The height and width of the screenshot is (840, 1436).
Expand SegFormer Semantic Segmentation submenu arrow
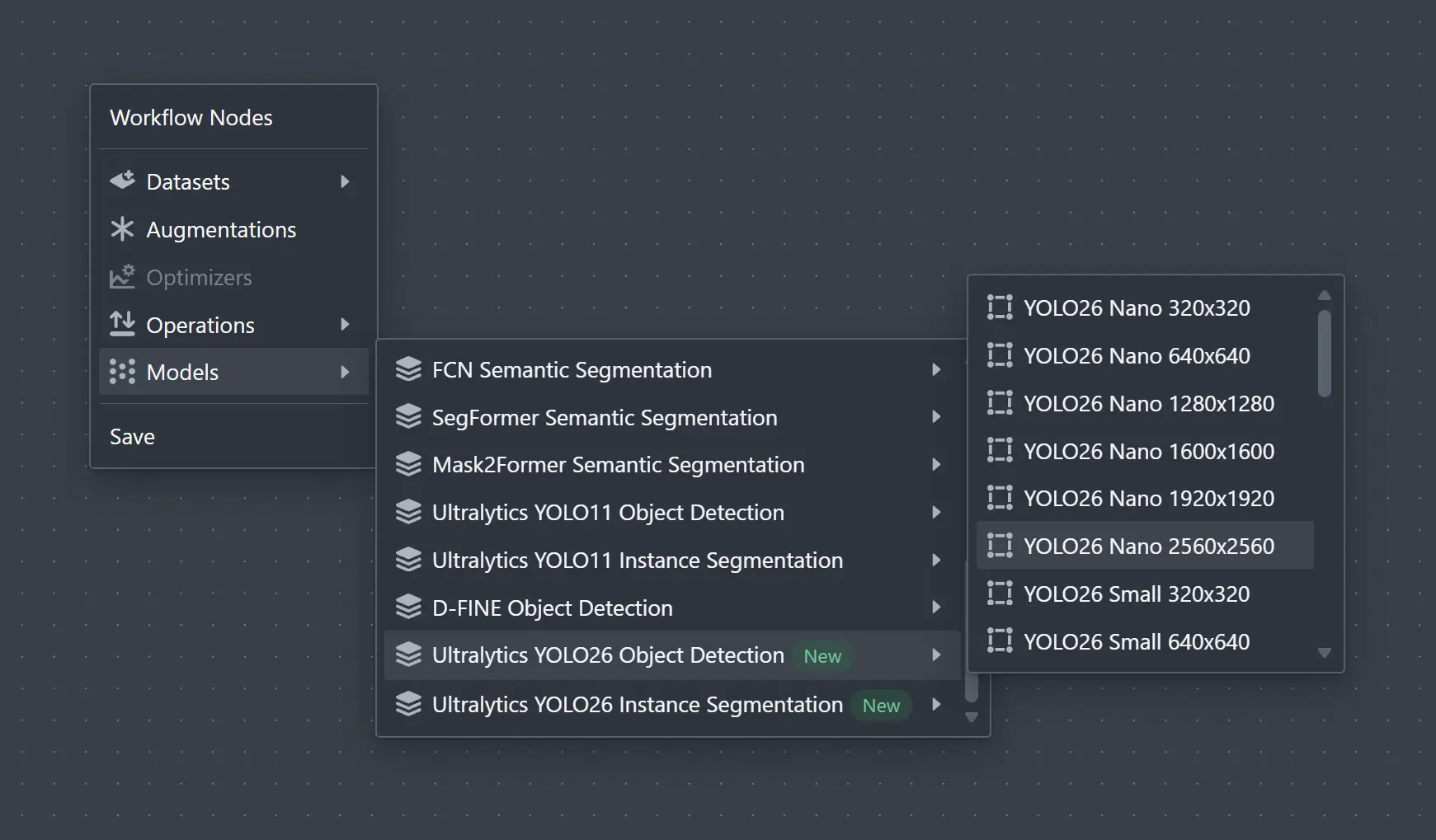[x=936, y=417]
